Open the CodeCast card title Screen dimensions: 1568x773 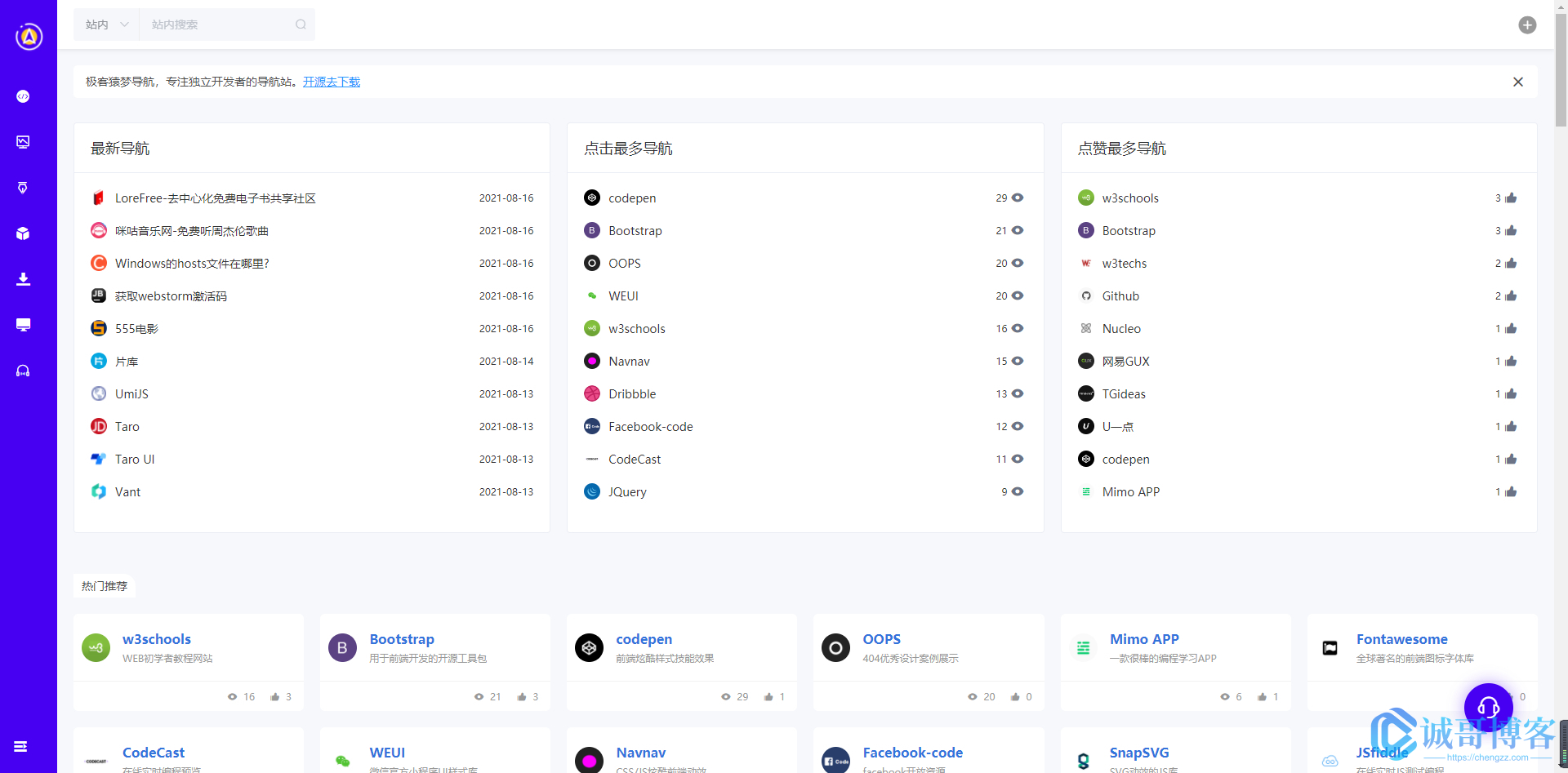pyautogui.click(x=154, y=753)
